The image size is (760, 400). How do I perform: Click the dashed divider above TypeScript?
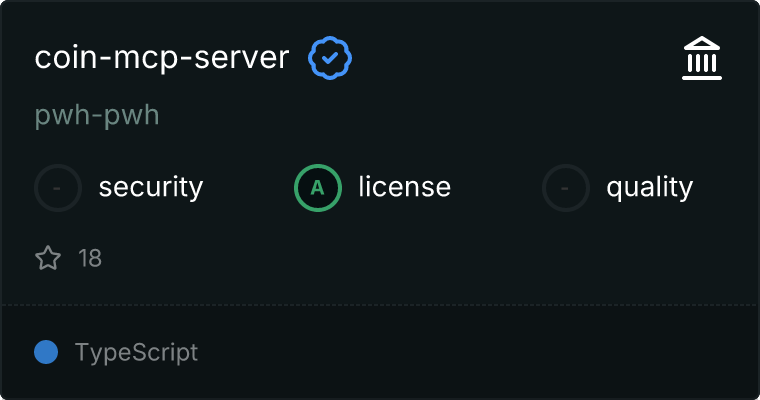(380, 304)
